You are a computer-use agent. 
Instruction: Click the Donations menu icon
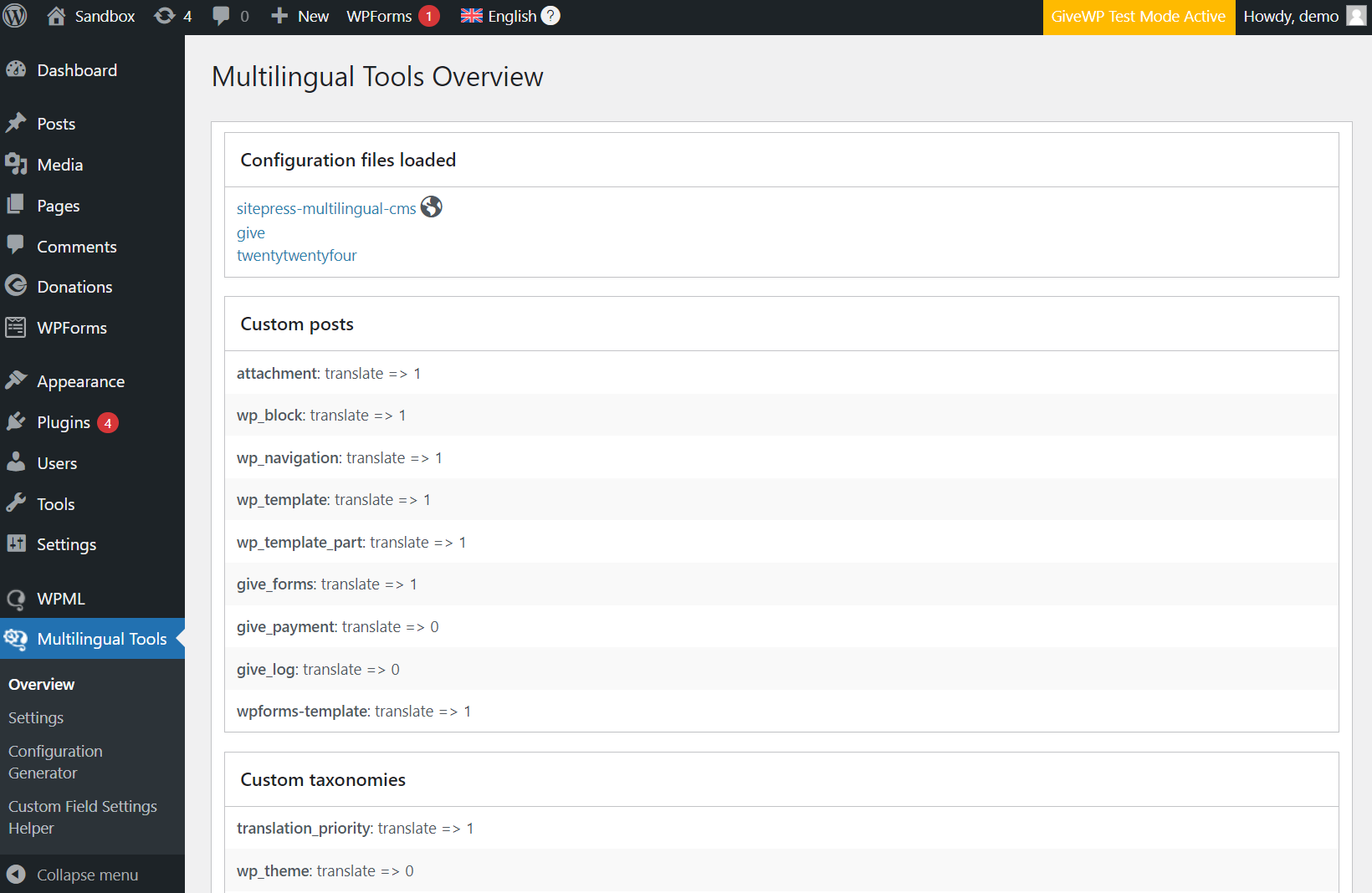coord(16,286)
